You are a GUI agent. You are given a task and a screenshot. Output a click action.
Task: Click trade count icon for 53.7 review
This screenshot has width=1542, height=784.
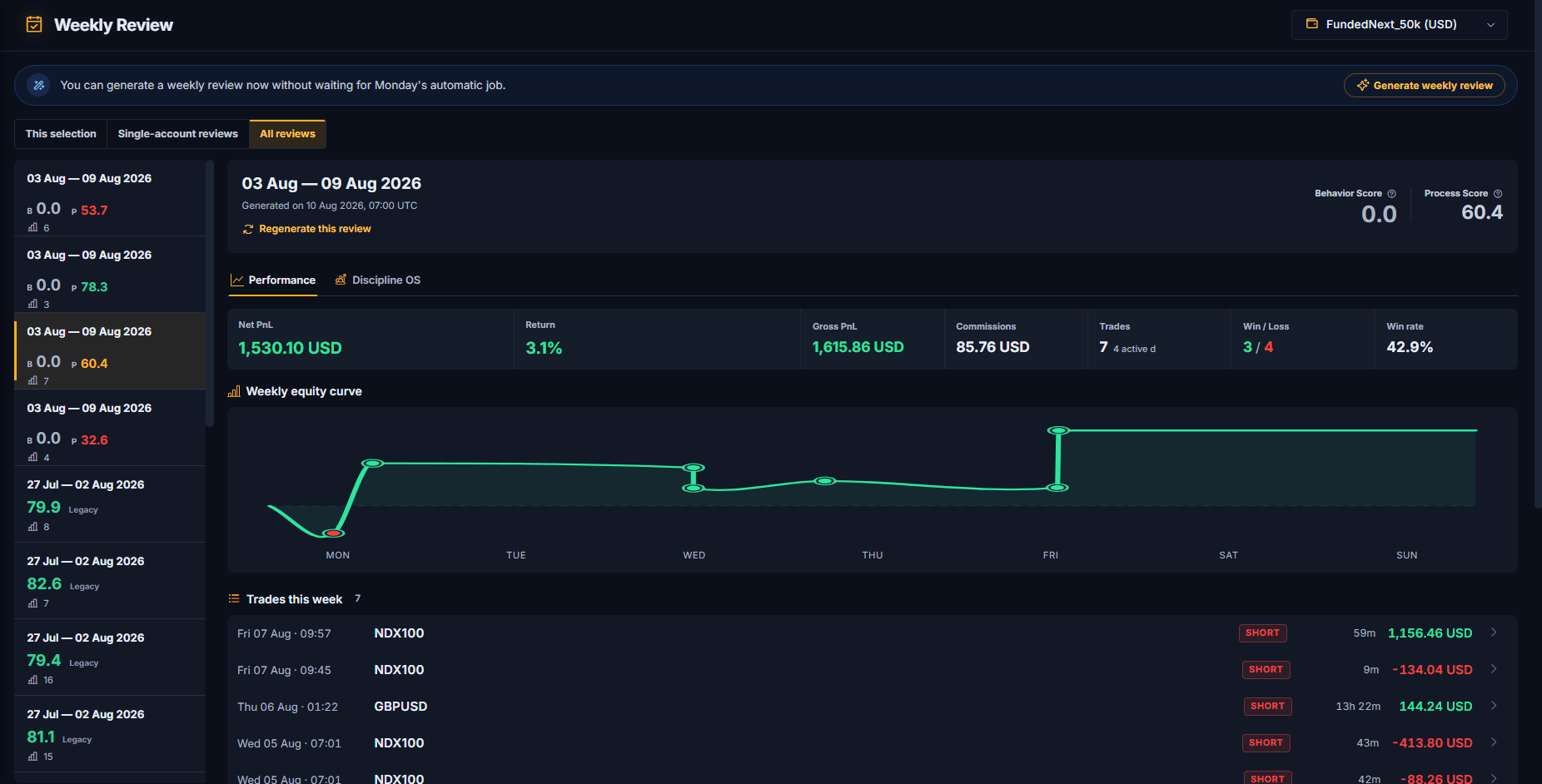pos(33,227)
